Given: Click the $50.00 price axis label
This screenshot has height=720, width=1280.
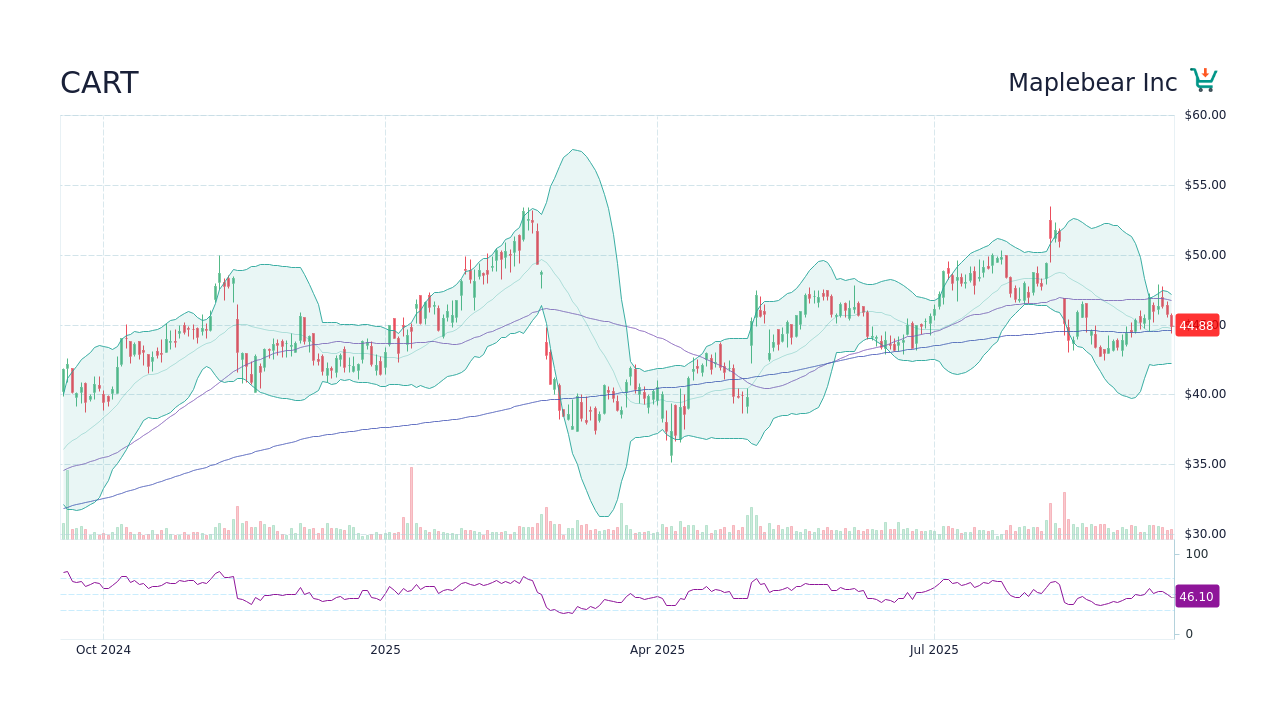Looking at the screenshot, I should (1205, 255).
